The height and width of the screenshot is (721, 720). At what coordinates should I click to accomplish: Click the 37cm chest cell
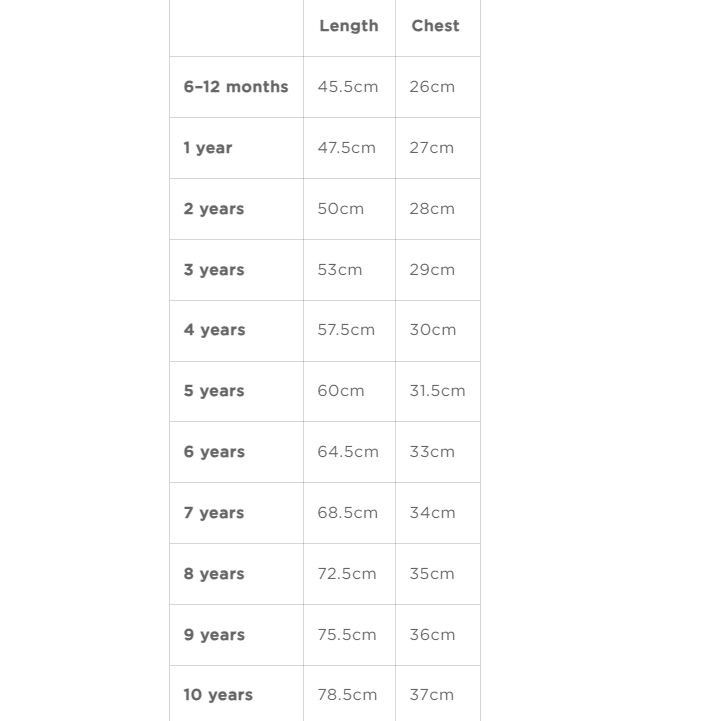tap(432, 695)
